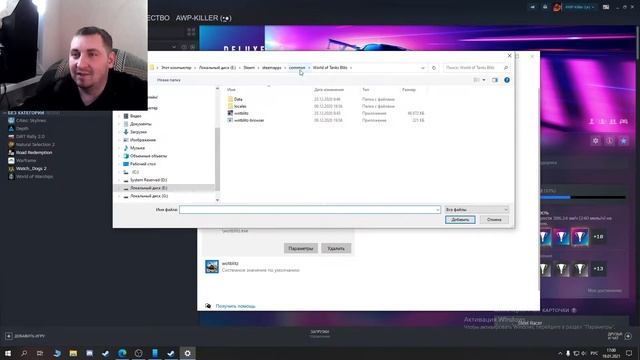The width and height of the screenshot is (640, 360).
Task: Sort files by the Имя column header
Action: [x=231, y=89]
